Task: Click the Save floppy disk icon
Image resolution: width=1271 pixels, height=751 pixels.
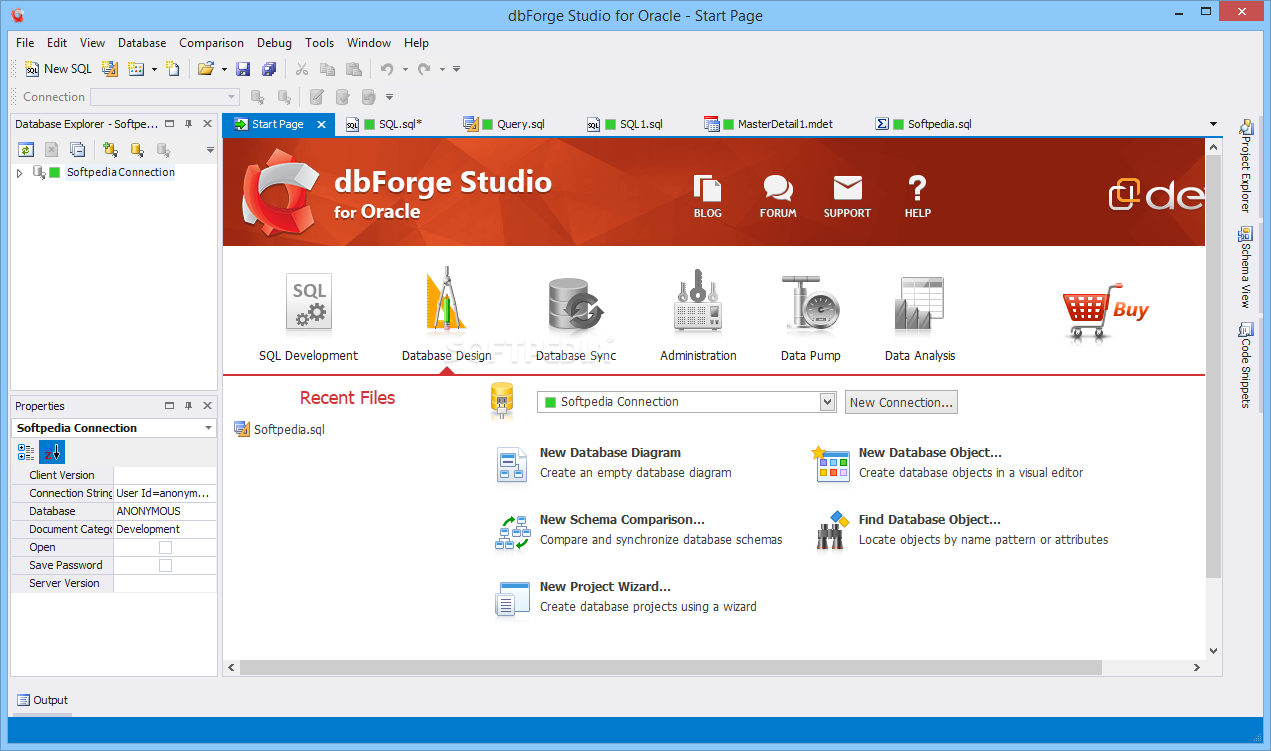Action: pyautogui.click(x=243, y=69)
